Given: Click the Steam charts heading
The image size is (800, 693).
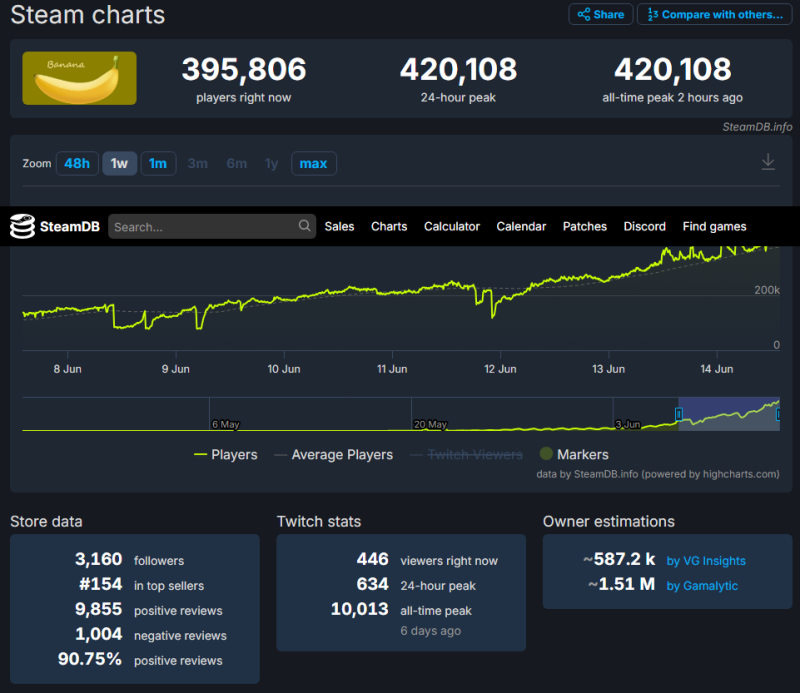Looking at the screenshot, I should (x=88, y=15).
